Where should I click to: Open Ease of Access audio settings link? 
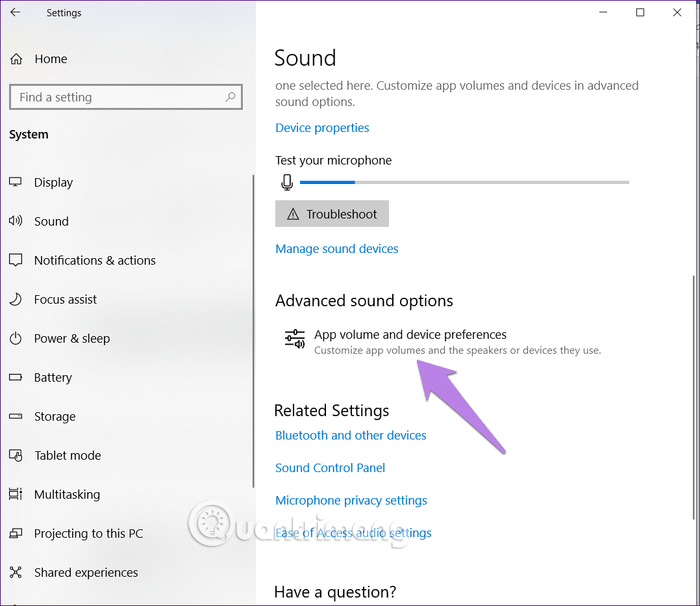[x=353, y=533]
